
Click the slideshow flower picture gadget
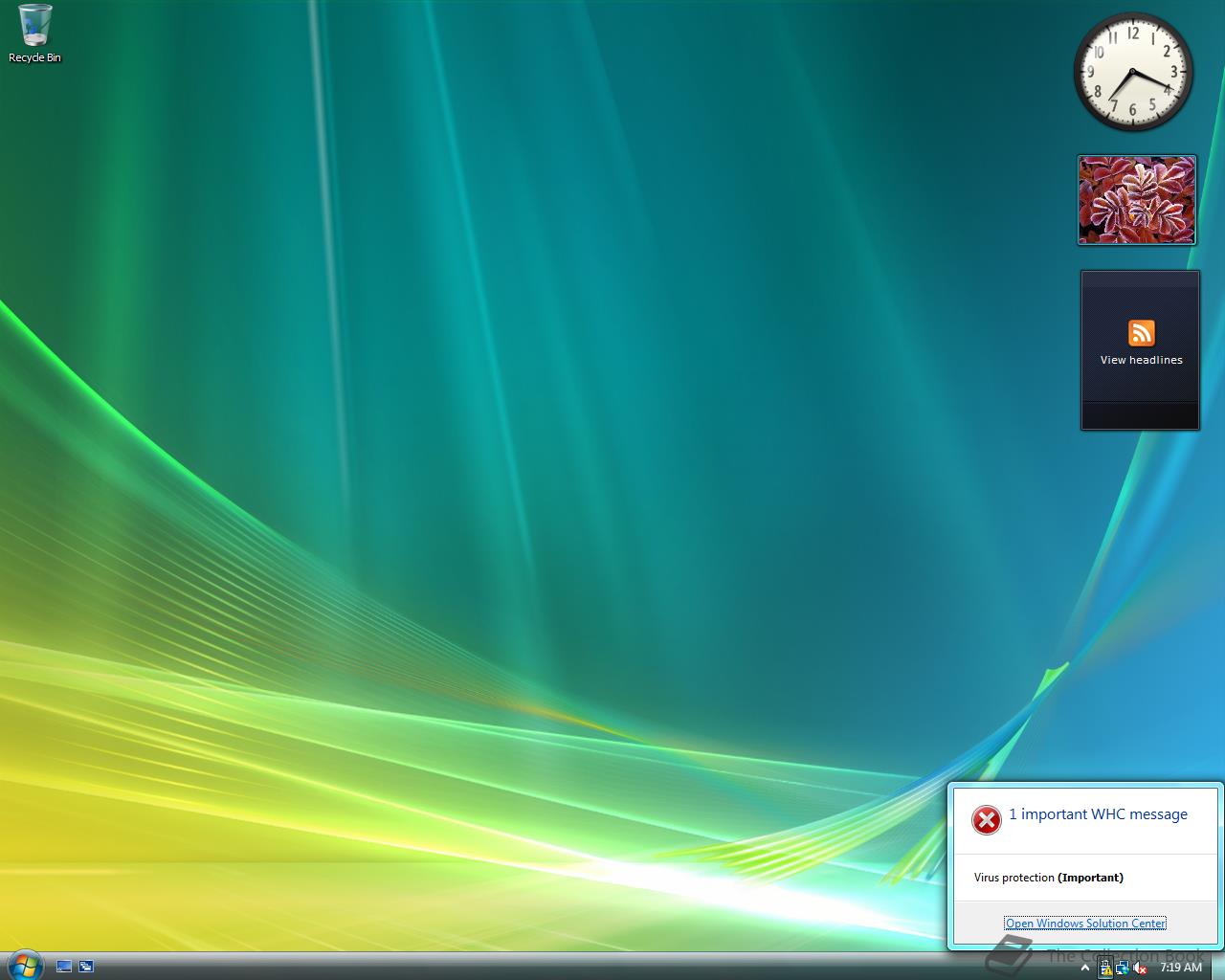pyautogui.click(x=1137, y=200)
